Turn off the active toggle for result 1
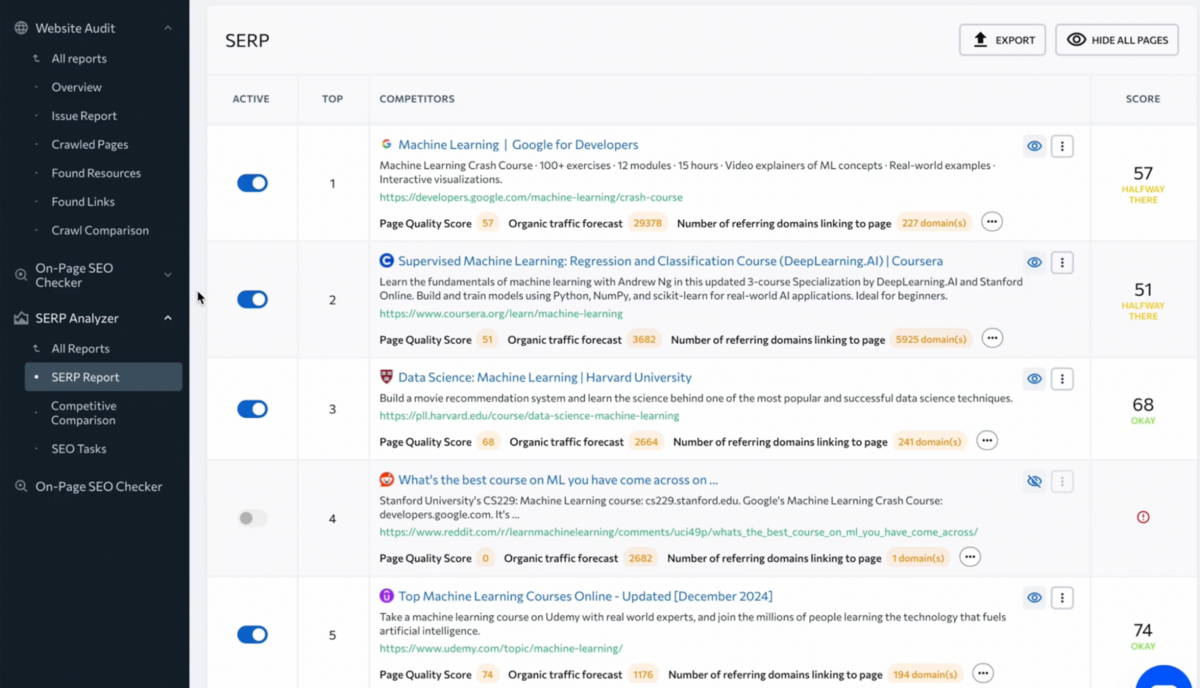This screenshot has width=1200, height=688. (252, 183)
